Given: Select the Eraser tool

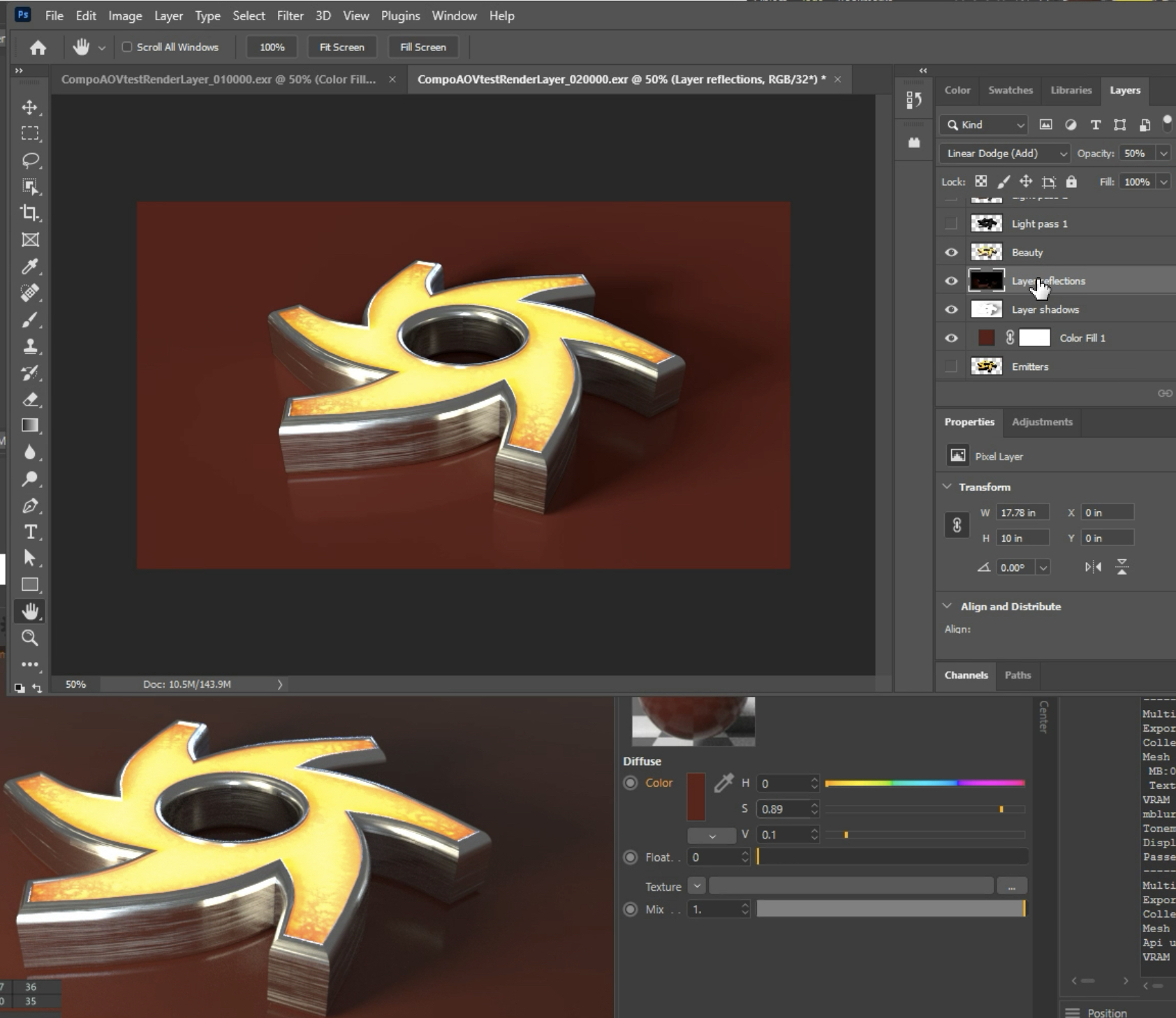Looking at the screenshot, I should click(x=29, y=399).
